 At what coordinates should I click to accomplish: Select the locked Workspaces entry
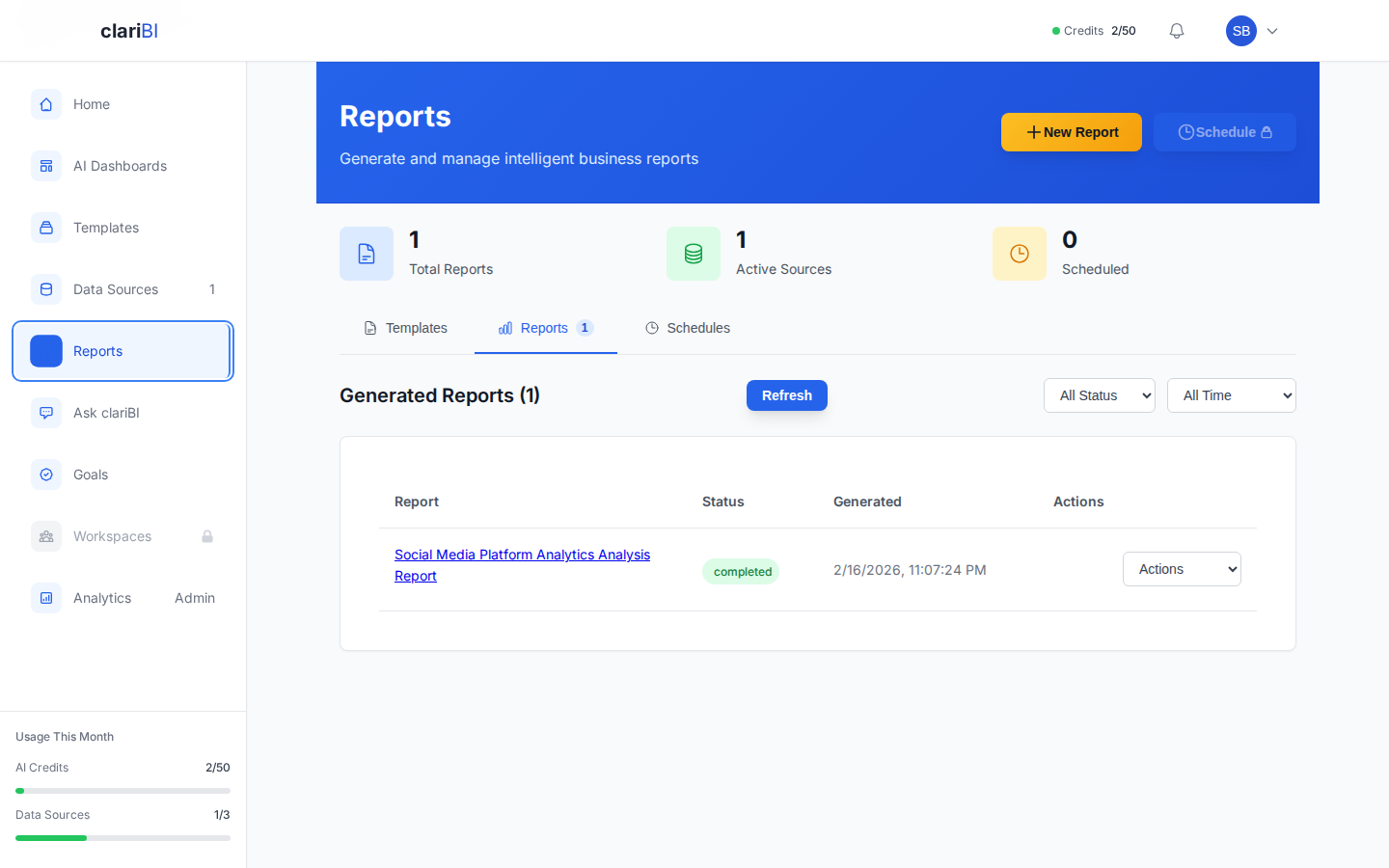coord(112,536)
